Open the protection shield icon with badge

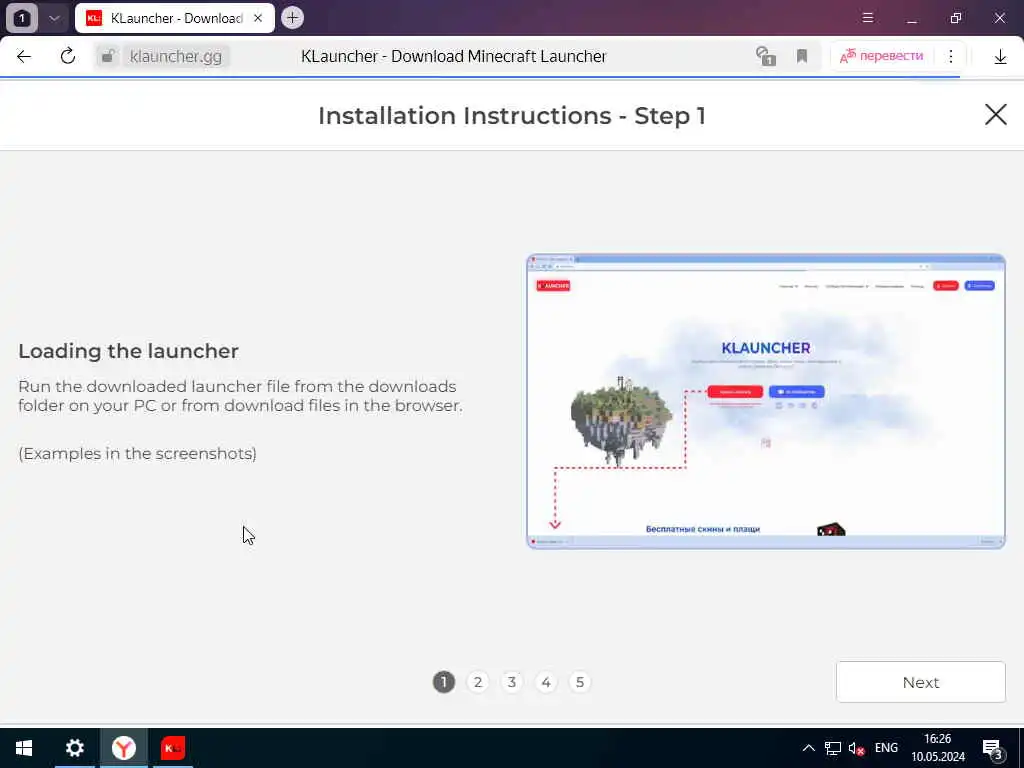(765, 57)
